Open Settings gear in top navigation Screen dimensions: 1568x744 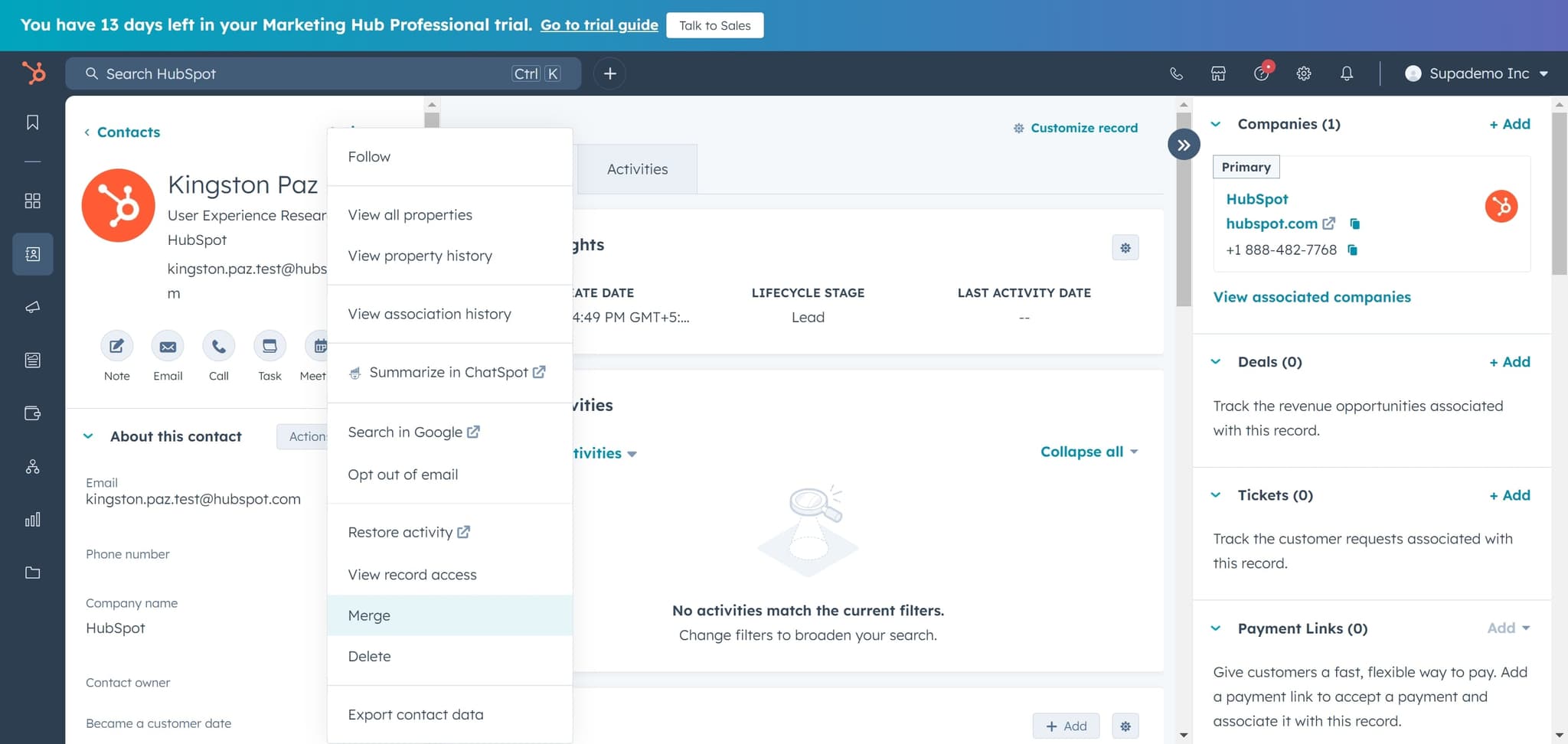(x=1304, y=73)
